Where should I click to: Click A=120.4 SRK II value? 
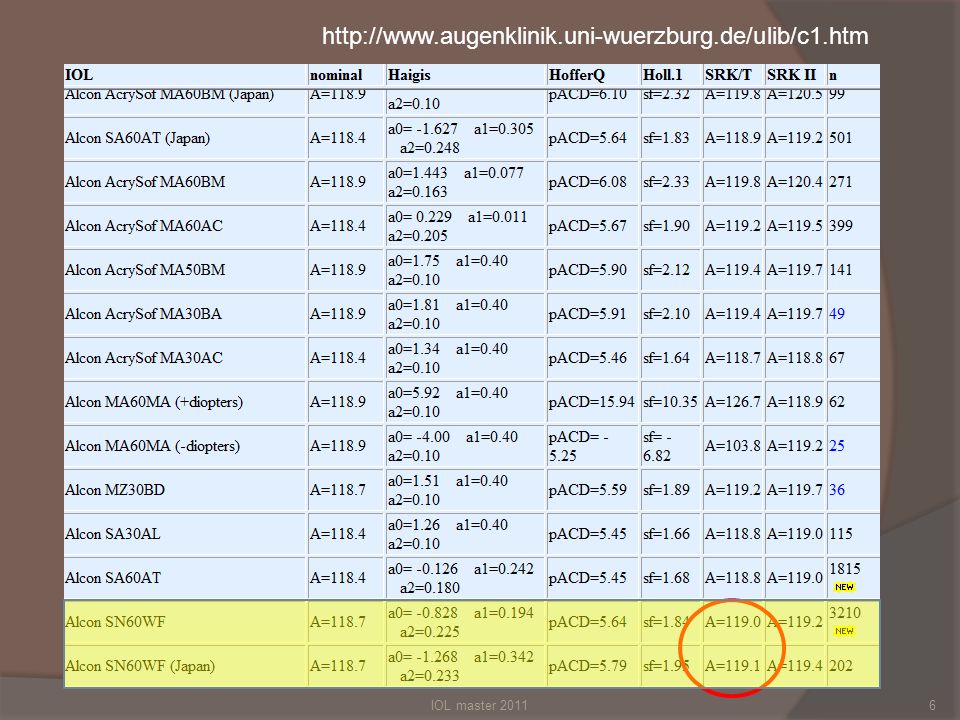pos(795,181)
